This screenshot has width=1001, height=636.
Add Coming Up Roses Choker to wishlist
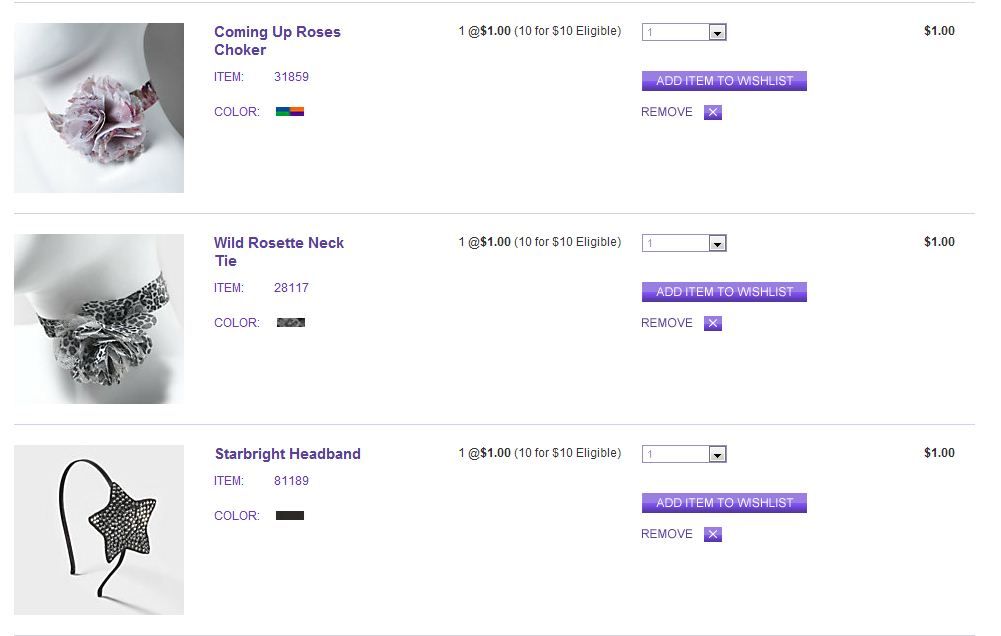724,81
